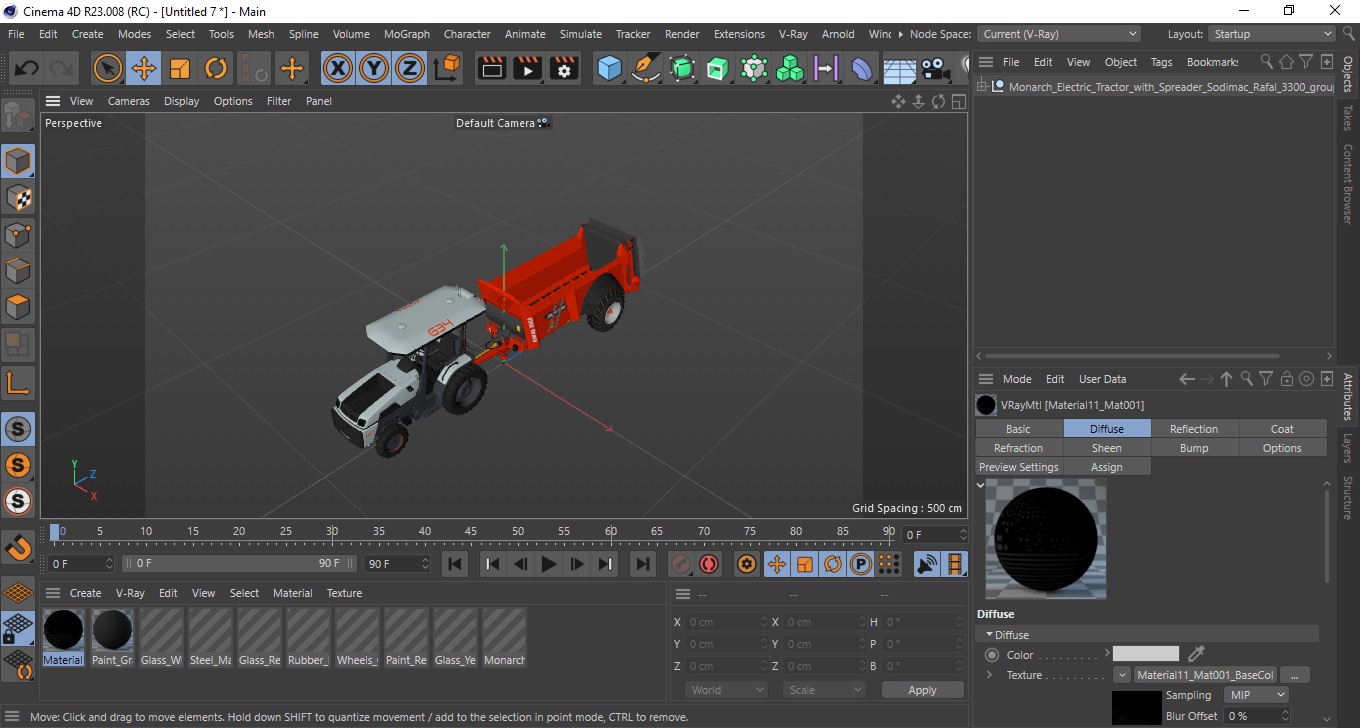Expand the Texture parameter arrow
This screenshot has width=1360, height=728.
(990, 675)
